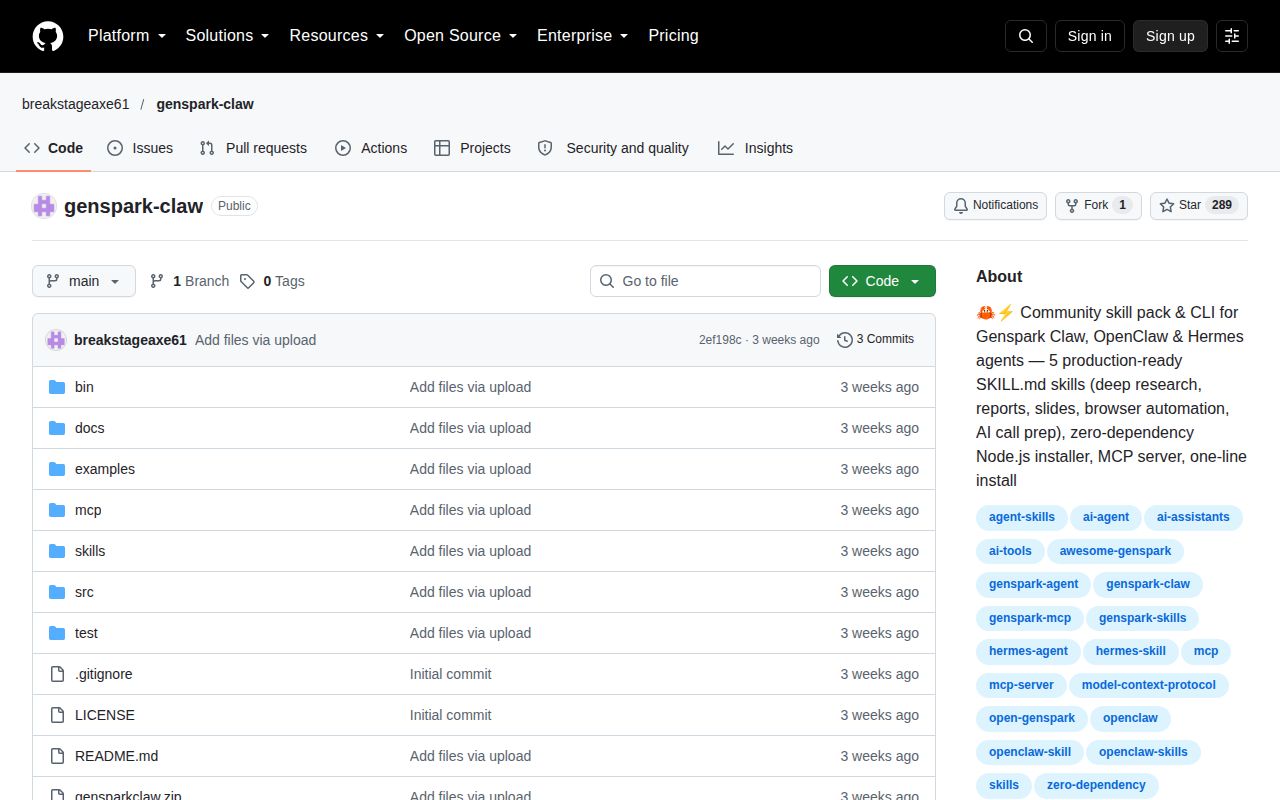Click the Go to file search field
Screen dimensions: 1280x800
pos(705,281)
